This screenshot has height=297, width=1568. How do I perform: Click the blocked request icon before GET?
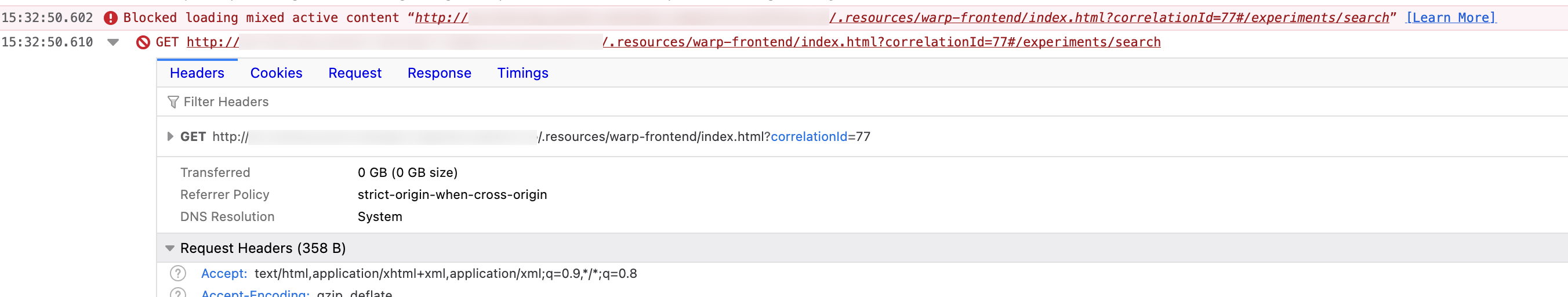143,42
